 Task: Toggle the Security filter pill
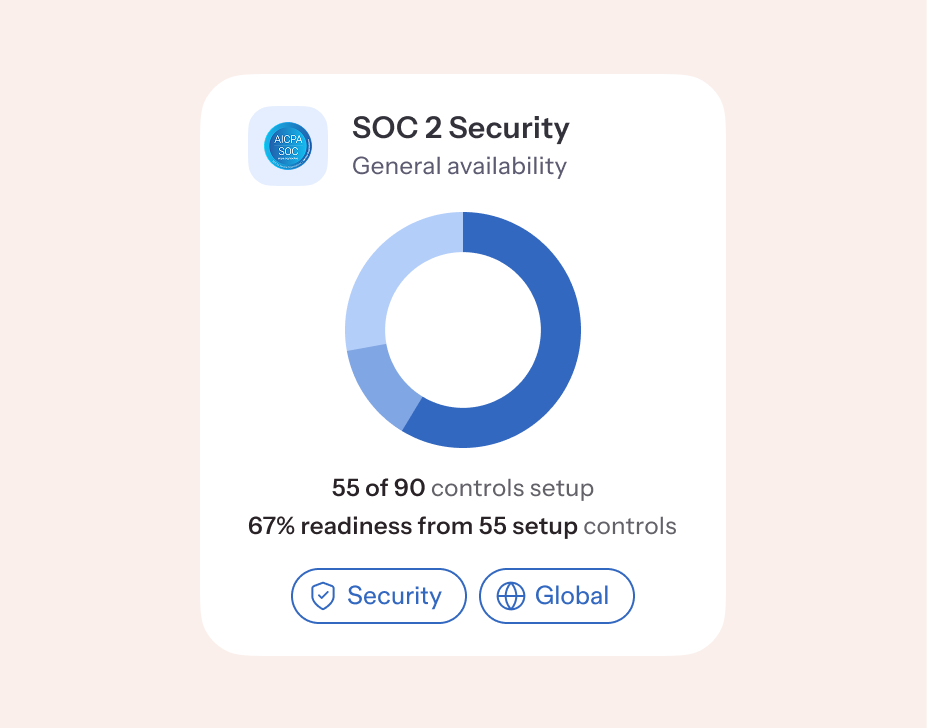[x=378, y=596]
